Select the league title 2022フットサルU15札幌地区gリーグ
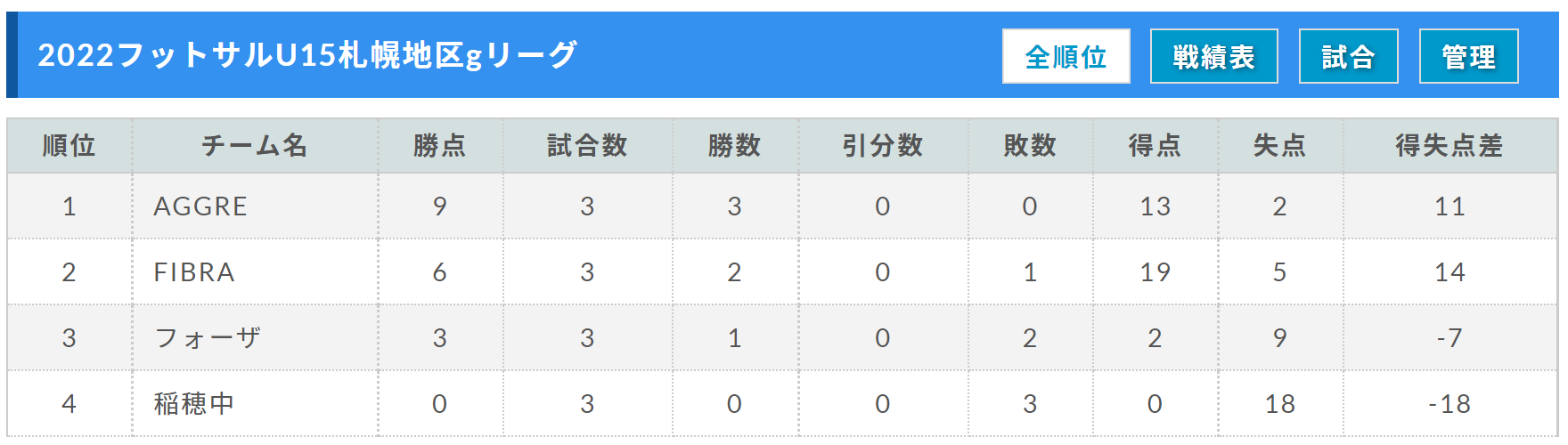Image resolution: width=1568 pixels, height=445 pixels. pos(307,55)
